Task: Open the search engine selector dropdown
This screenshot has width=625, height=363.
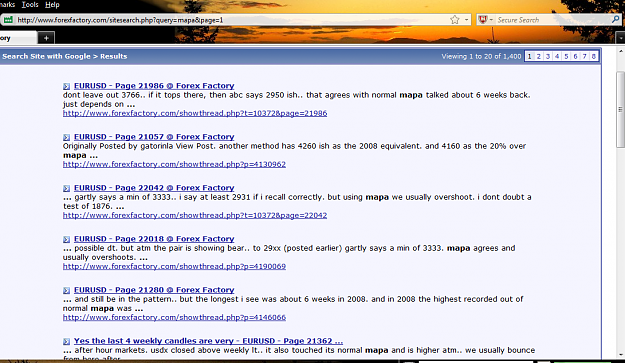Action: [486, 20]
